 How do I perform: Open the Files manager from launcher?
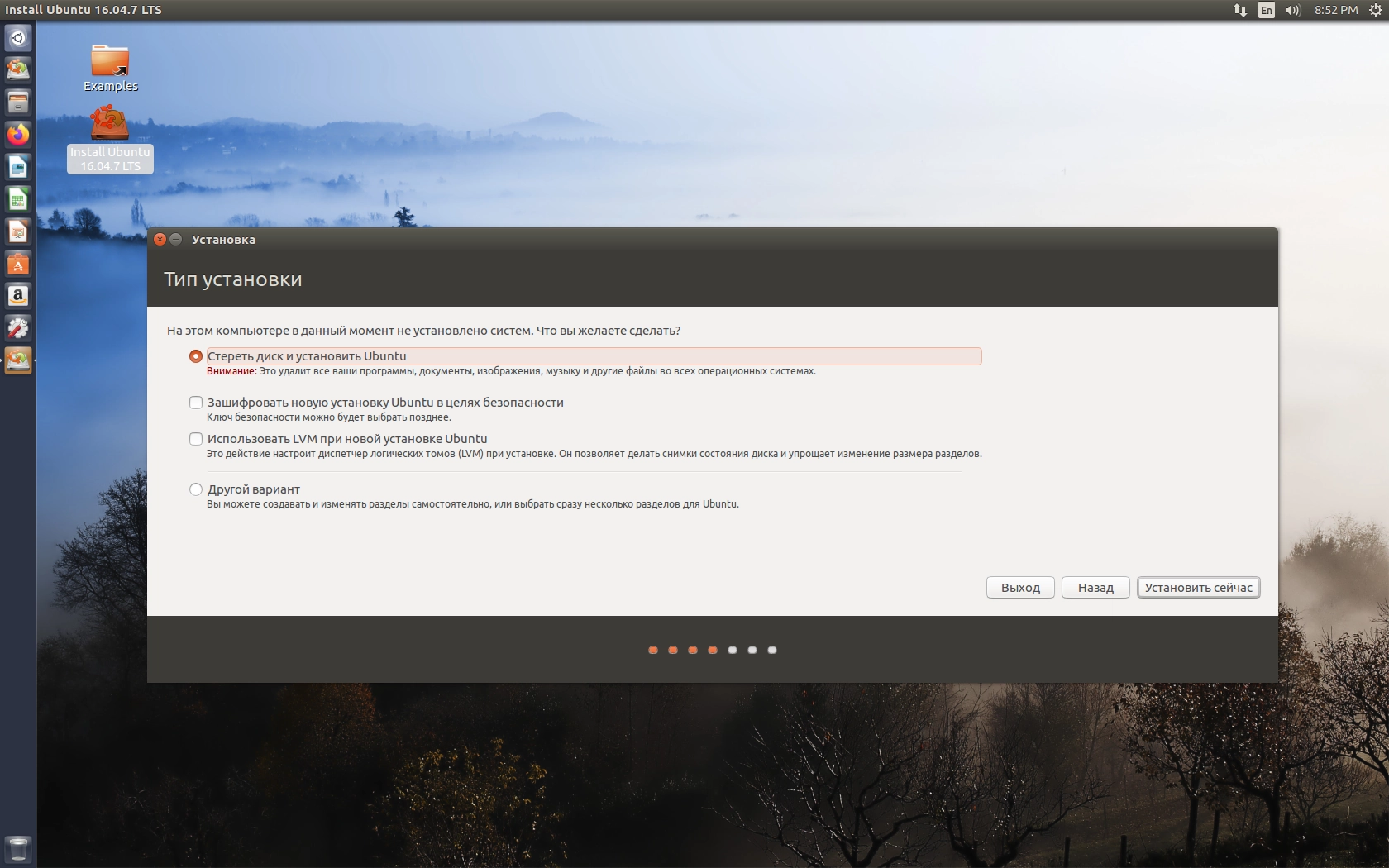[18, 103]
